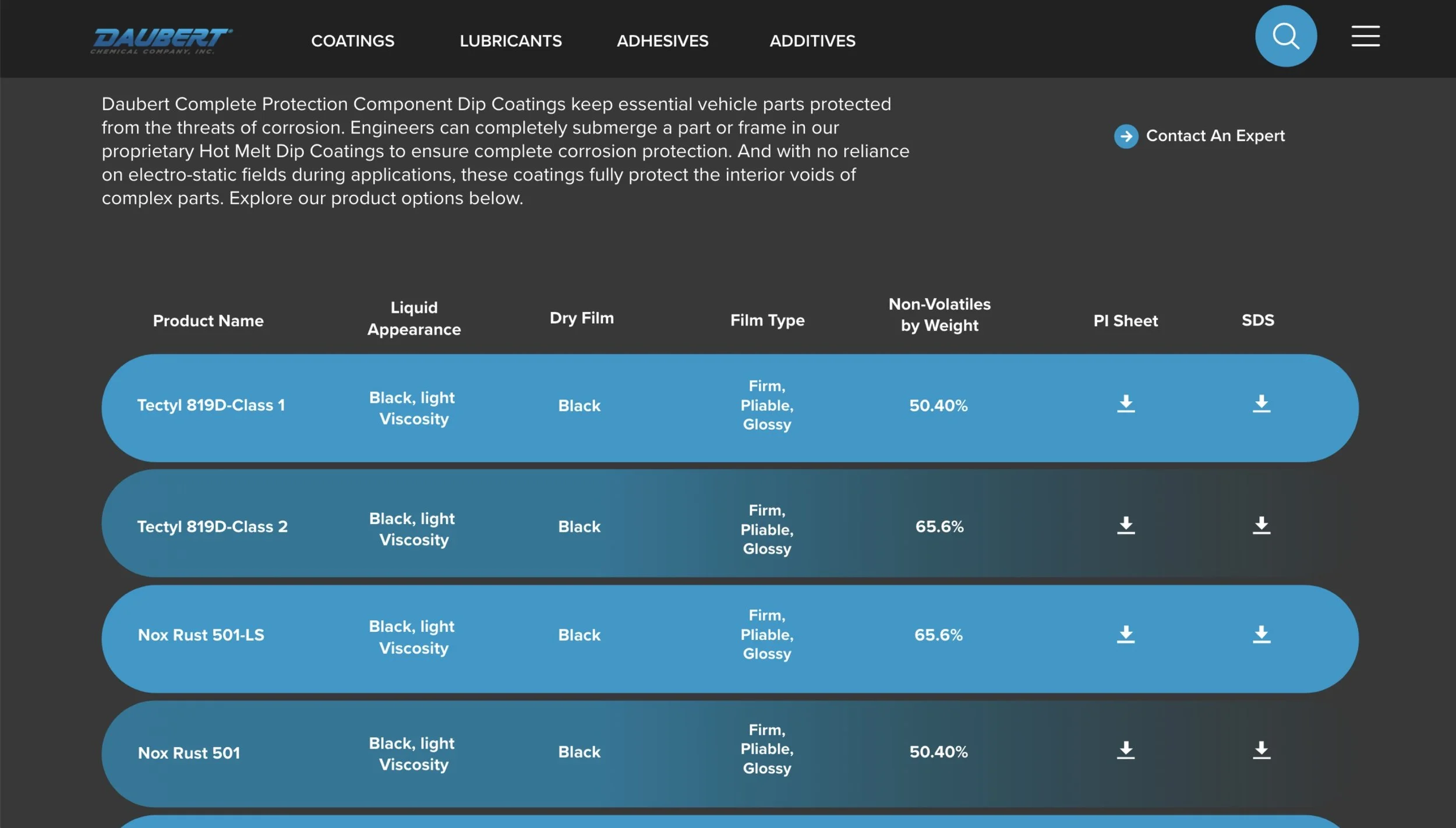The height and width of the screenshot is (828, 1456).
Task: Select the Nox Rust 501-LS product name
Action: pyautogui.click(x=201, y=635)
